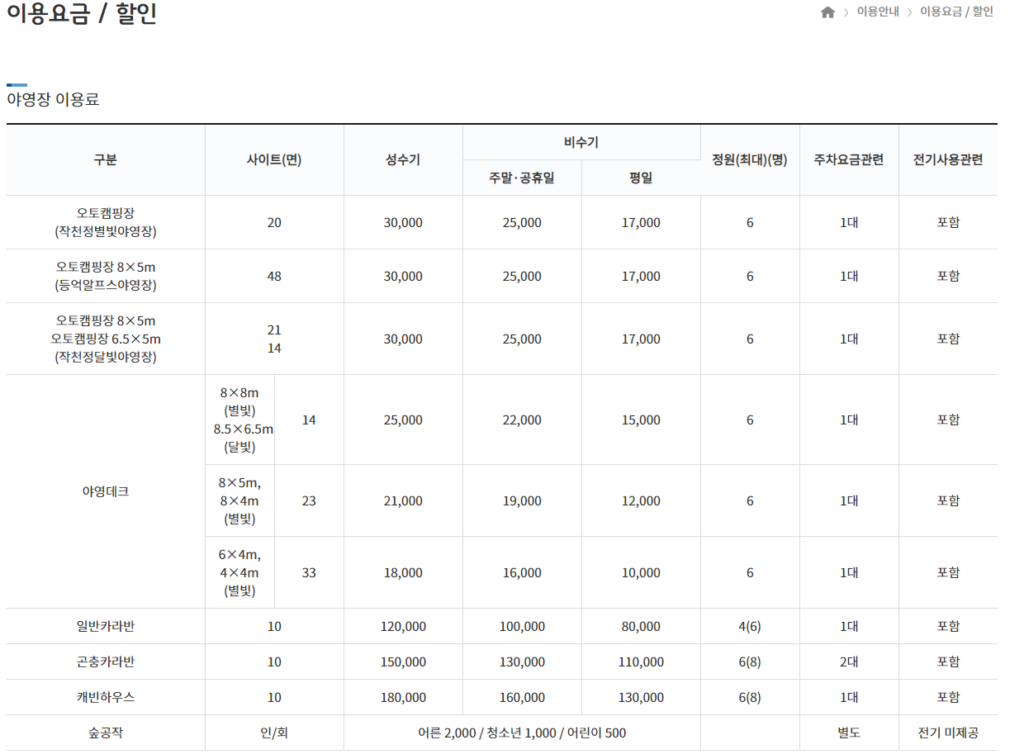The width and height of the screenshot is (1024, 754).
Task: Click the 주말·공휴일 sub-header
Action: click(521, 178)
